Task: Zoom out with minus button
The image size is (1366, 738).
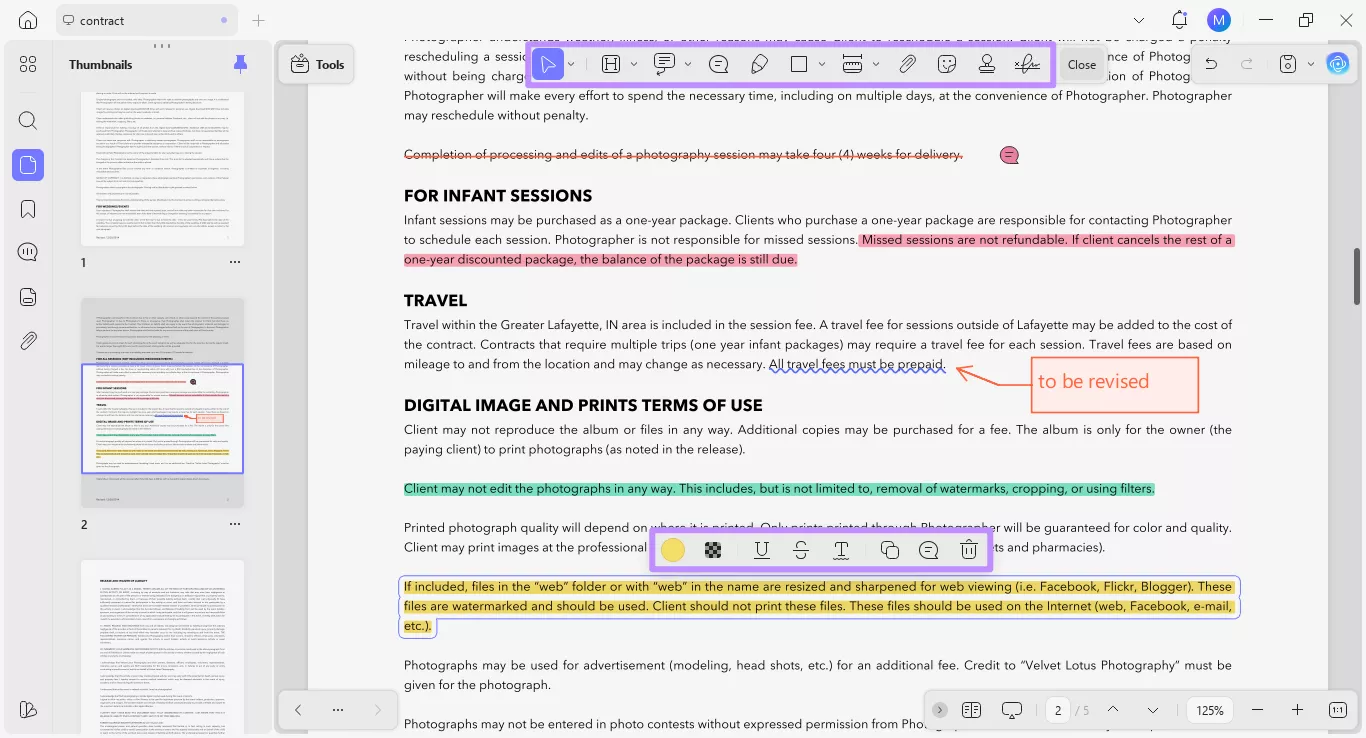Action: pos(1257,710)
